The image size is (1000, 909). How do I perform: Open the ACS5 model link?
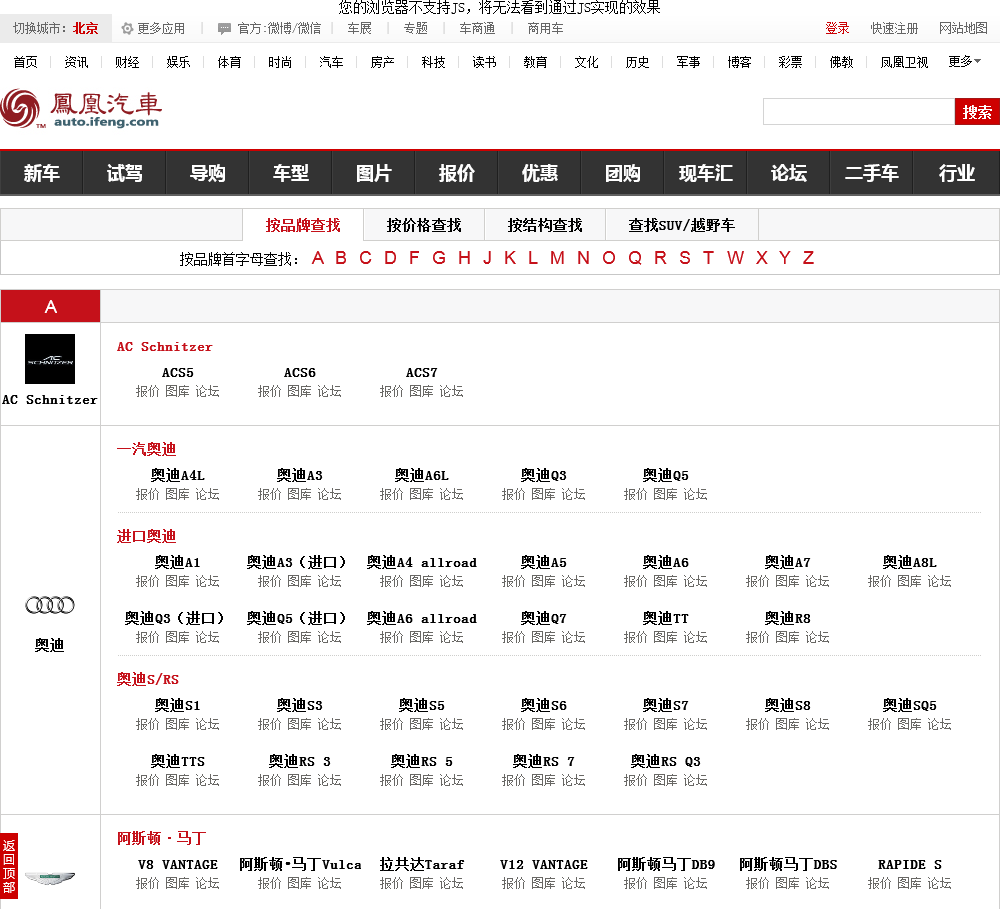click(x=177, y=373)
